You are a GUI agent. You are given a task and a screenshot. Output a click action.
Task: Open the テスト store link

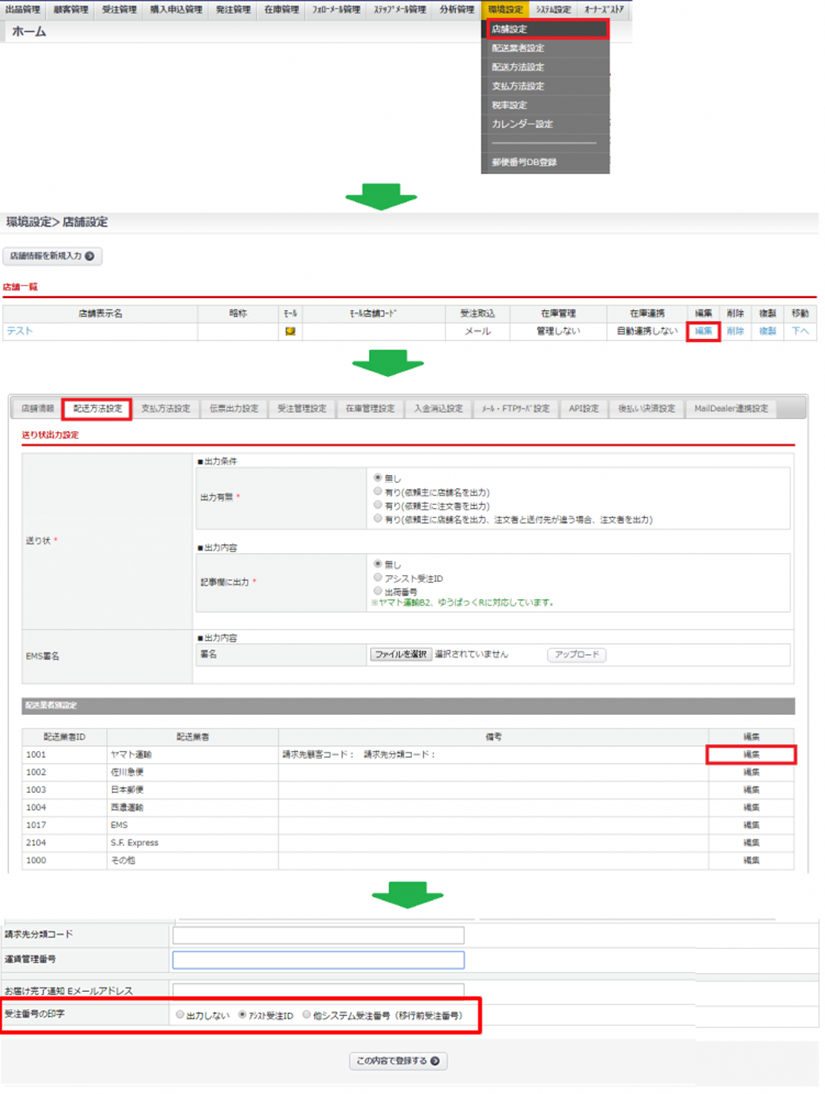coord(20,331)
